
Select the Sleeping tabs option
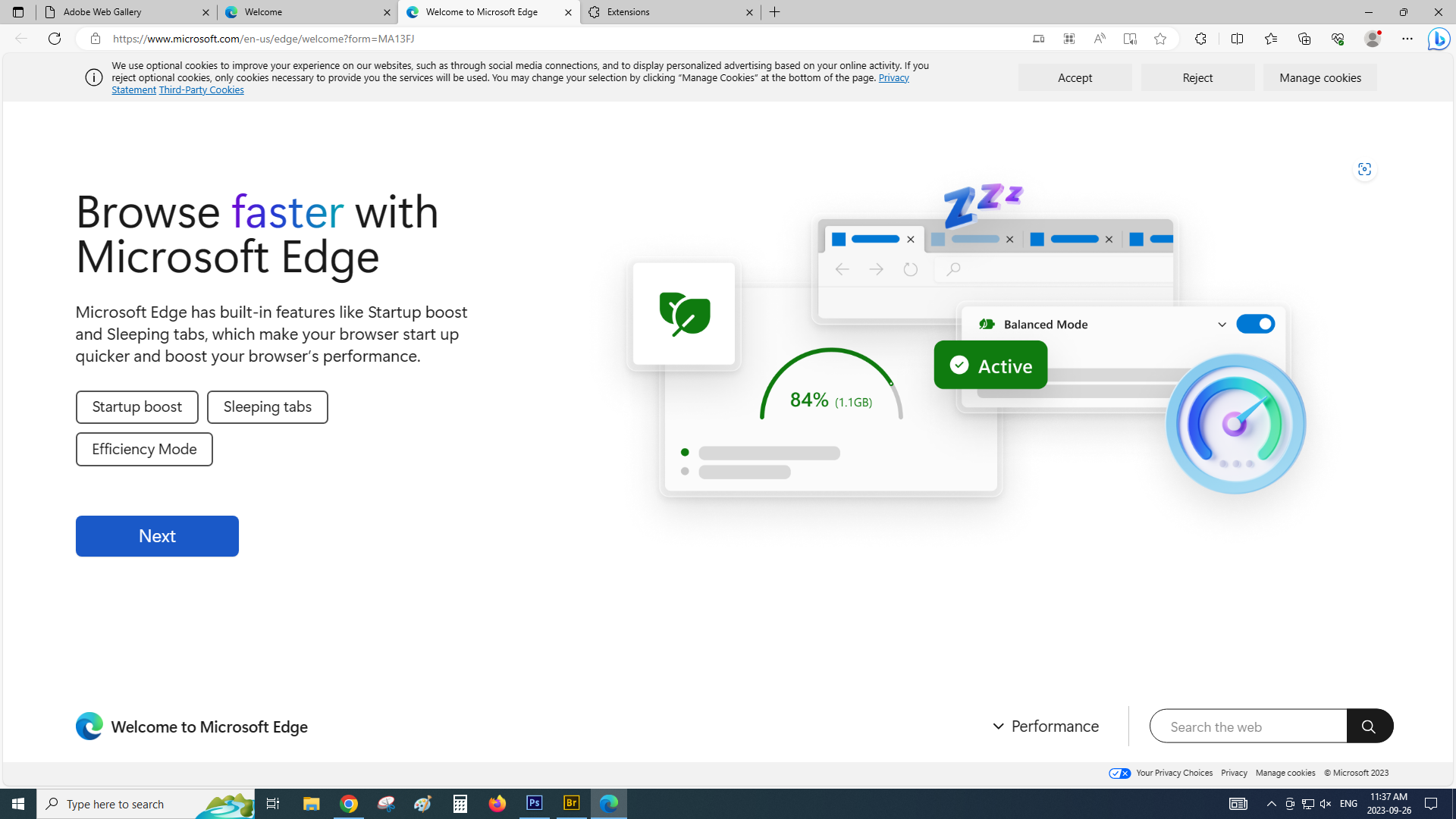click(x=267, y=407)
